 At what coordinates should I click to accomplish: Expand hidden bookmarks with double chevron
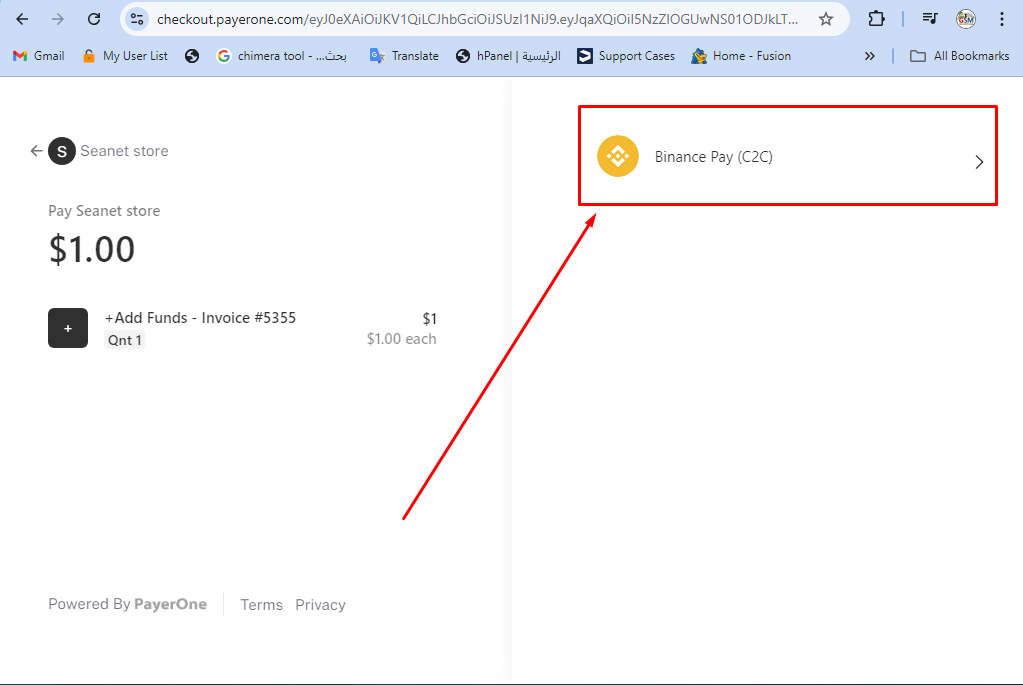(870, 56)
